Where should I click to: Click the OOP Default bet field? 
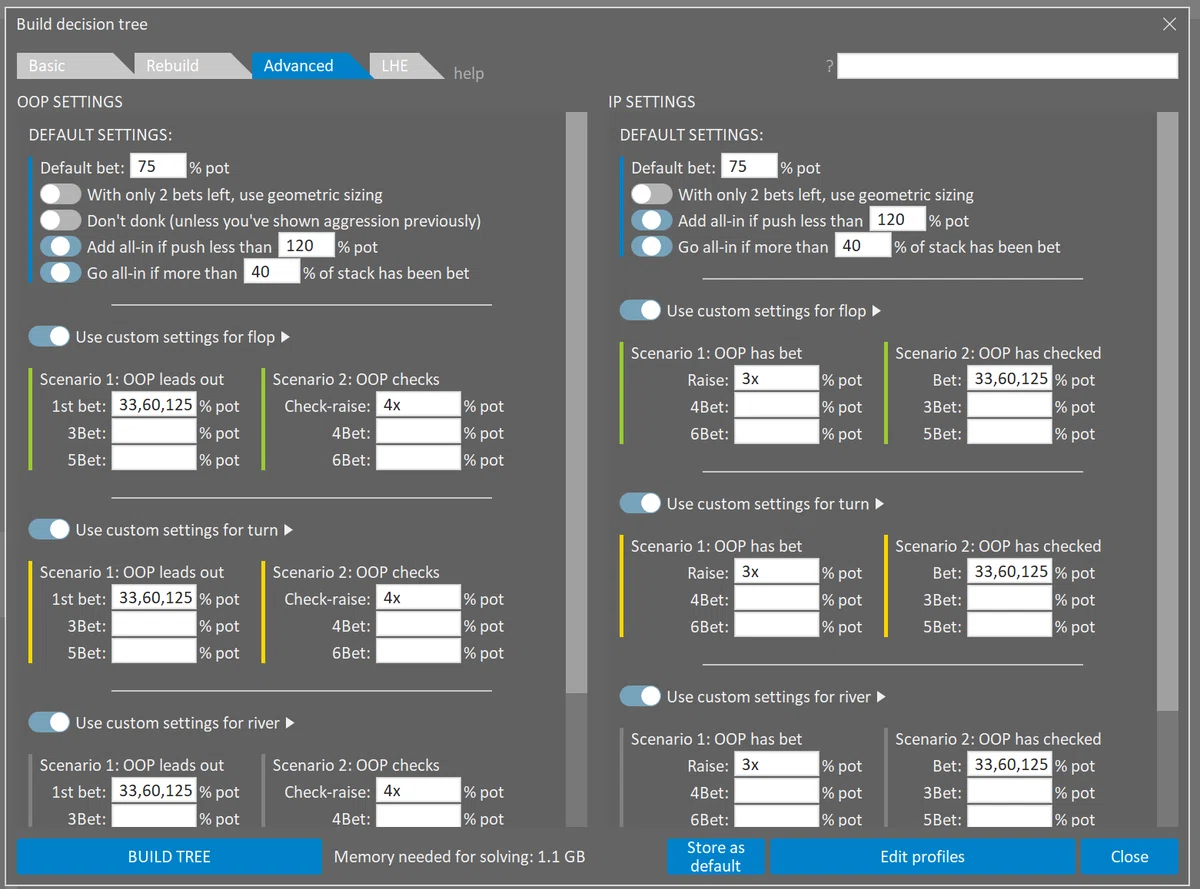click(x=158, y=167)
